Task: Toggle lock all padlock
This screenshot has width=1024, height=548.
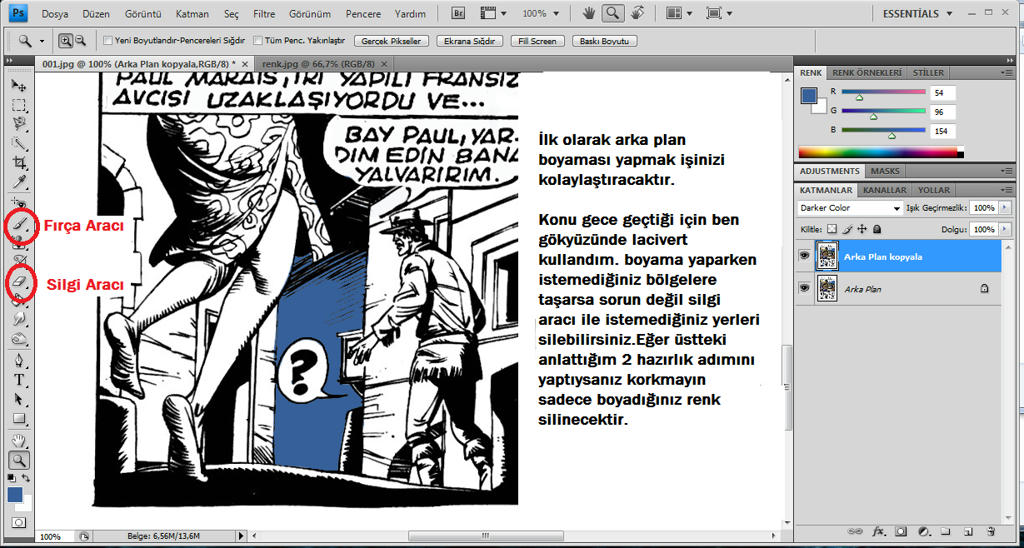Action: pyautogui.click(x=877, y=229)
